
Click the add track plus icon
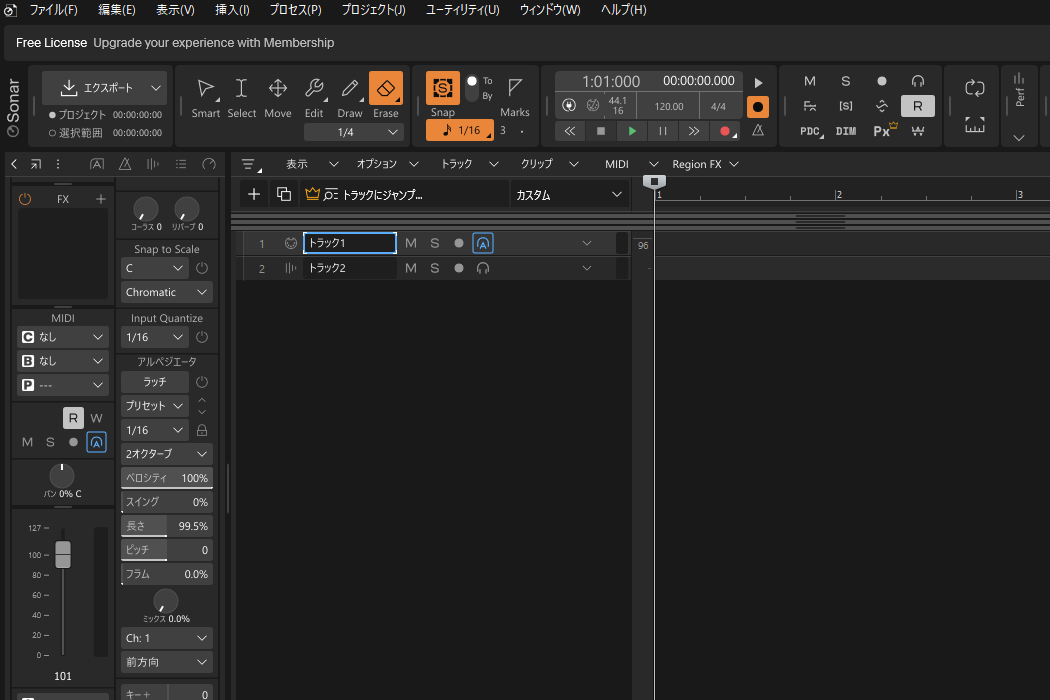(254, 194)
